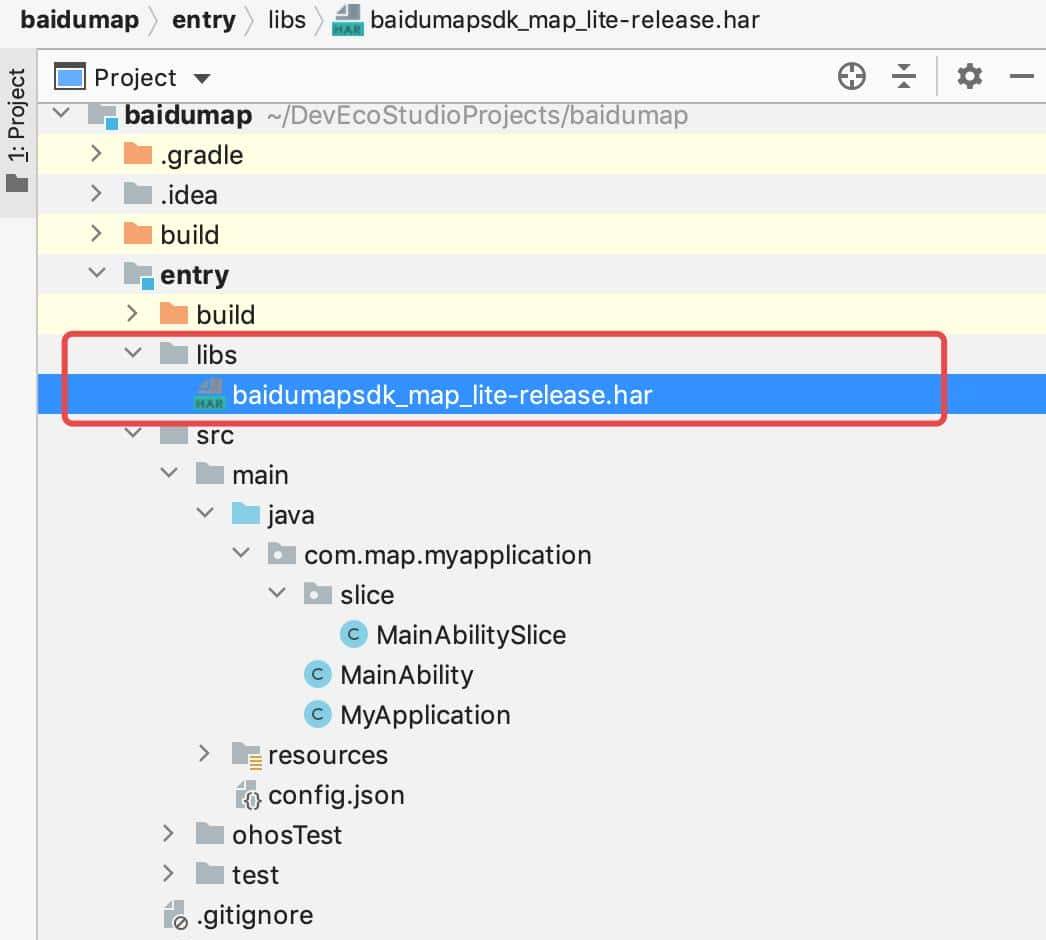Open config.json in the tree

pyautogui.click(x=336, y=796)
